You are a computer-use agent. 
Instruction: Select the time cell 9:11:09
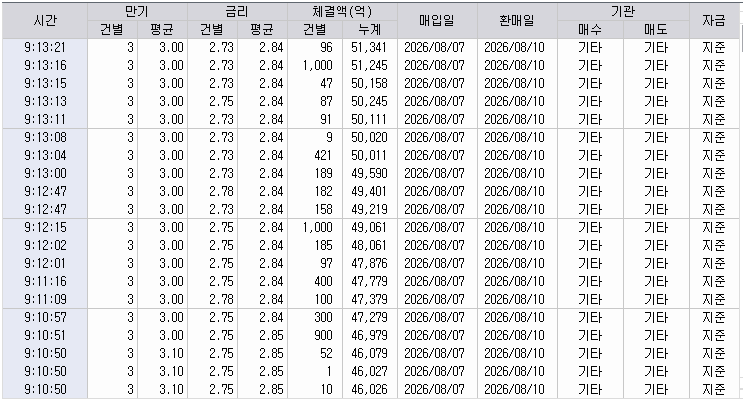pyautogui.click(x=45, y=300)
